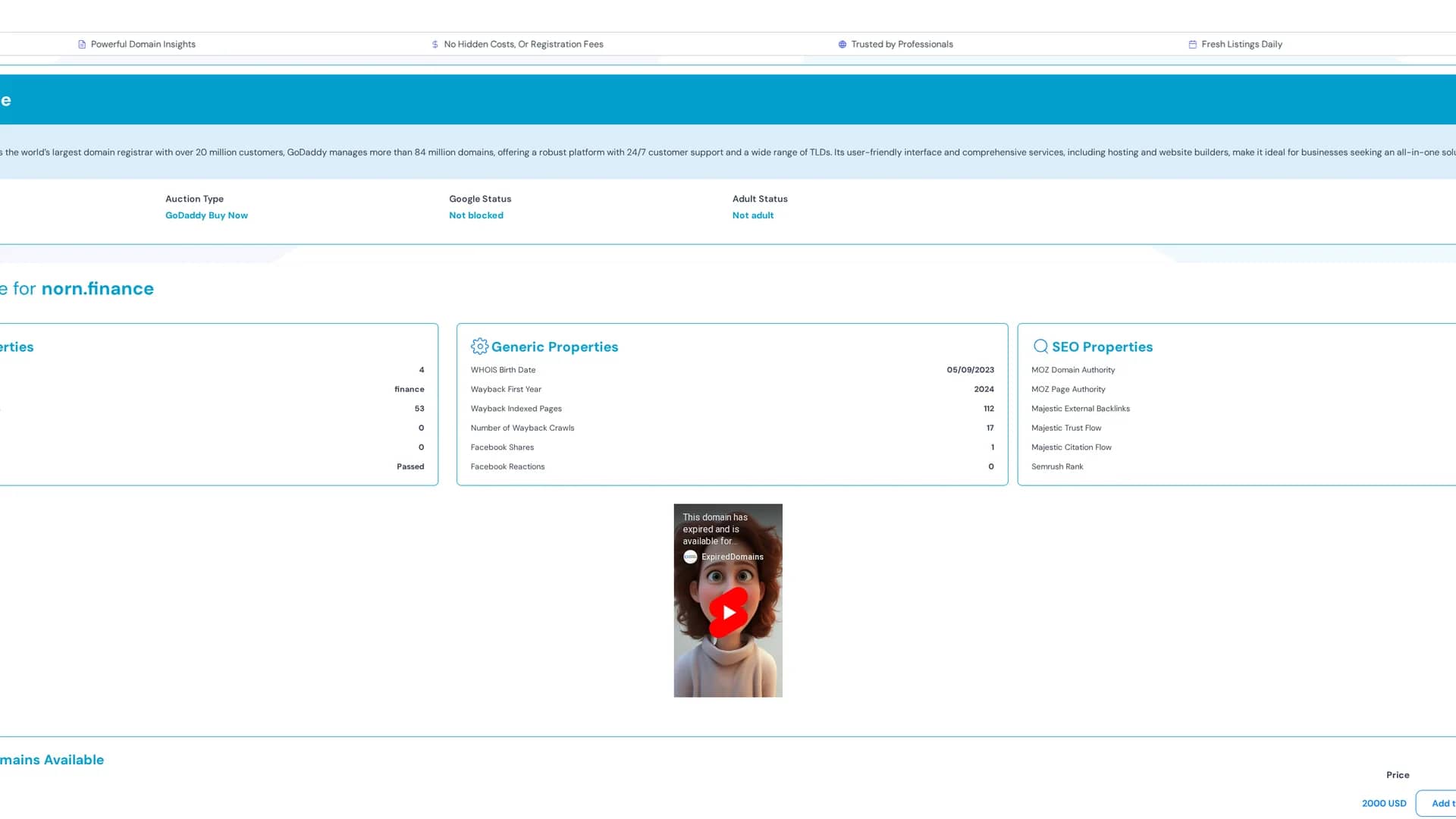Click the Wayback Indexed Pages label

coord(516,409)
